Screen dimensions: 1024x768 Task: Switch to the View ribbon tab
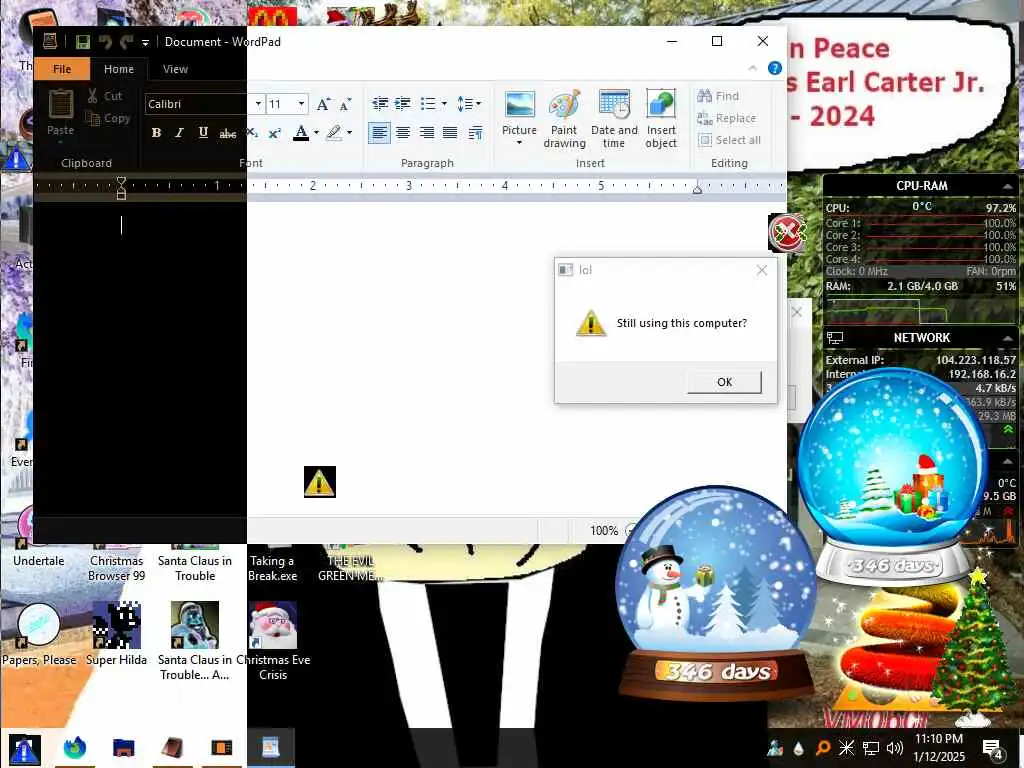point(175,69)
